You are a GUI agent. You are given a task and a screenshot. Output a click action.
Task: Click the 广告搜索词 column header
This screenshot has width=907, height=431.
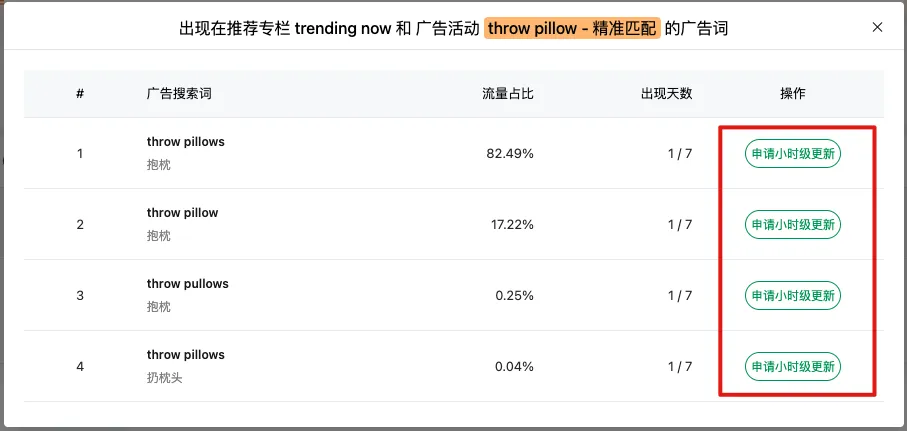(x=179, y=94)
